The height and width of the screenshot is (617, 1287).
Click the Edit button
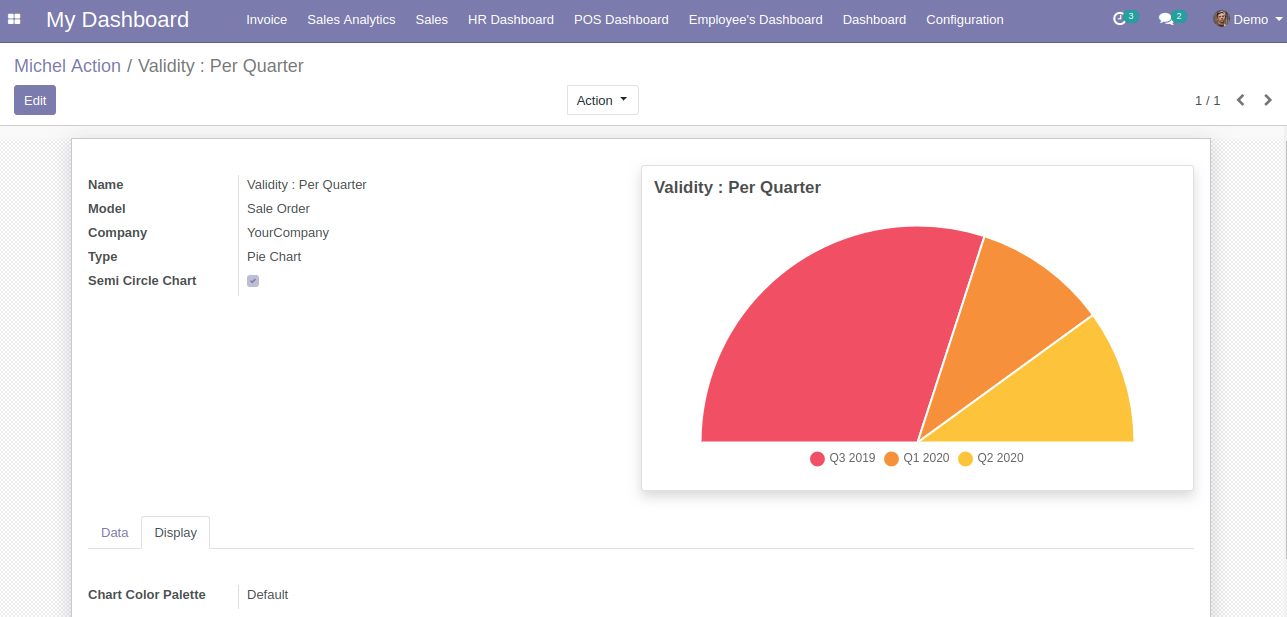click(35, 100)
